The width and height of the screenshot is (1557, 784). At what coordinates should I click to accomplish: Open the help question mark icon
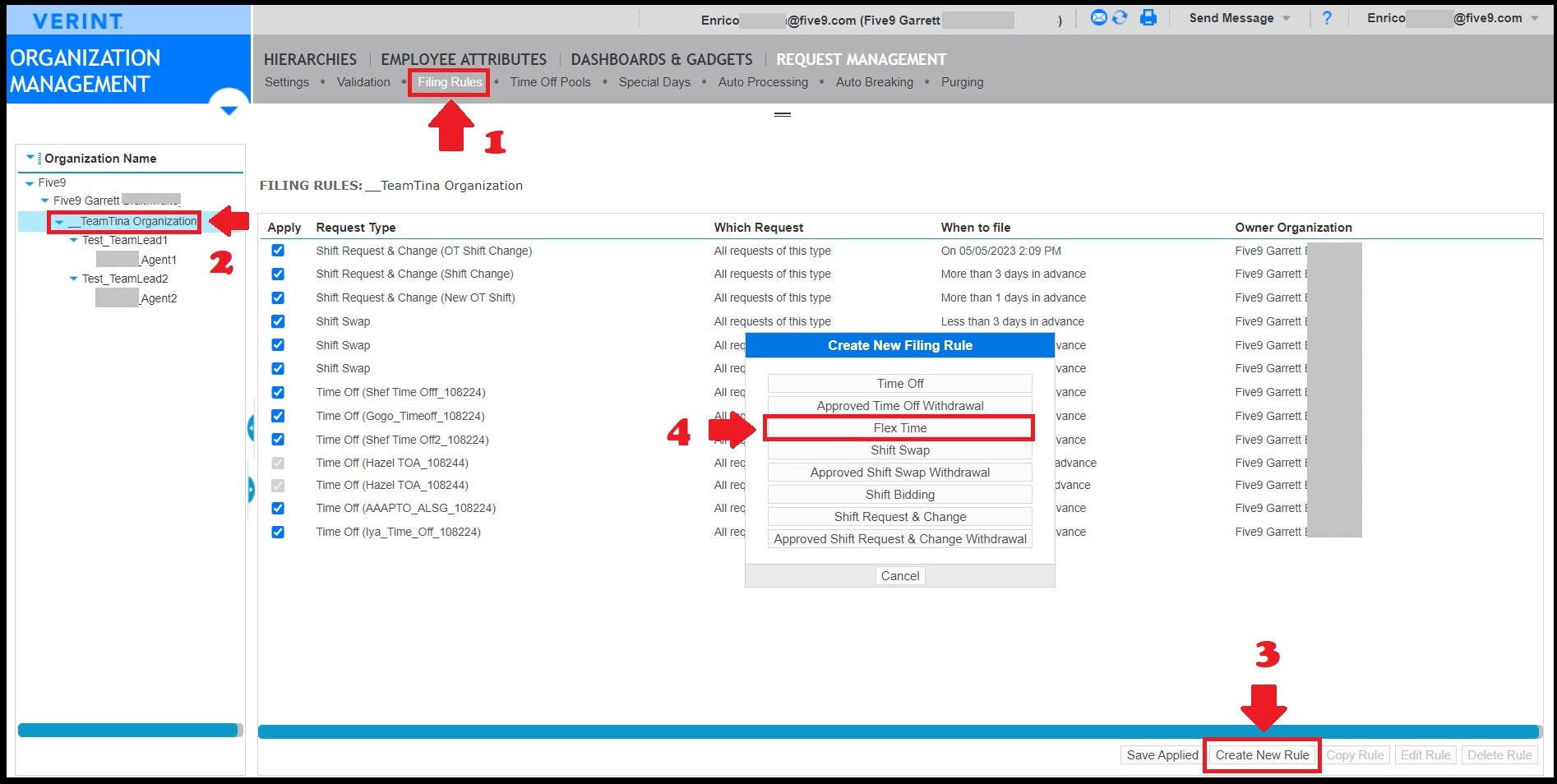coord(1327,18)
